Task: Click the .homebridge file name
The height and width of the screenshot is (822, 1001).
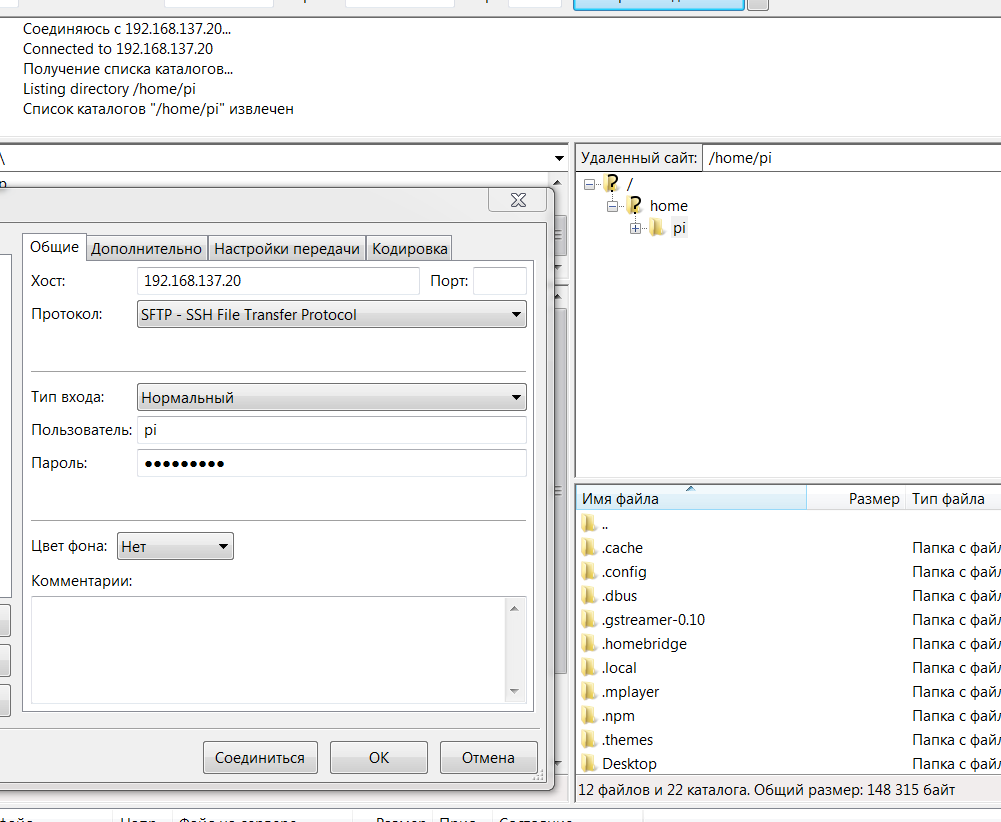Action: pyautogui.click(x=644, y=644)
